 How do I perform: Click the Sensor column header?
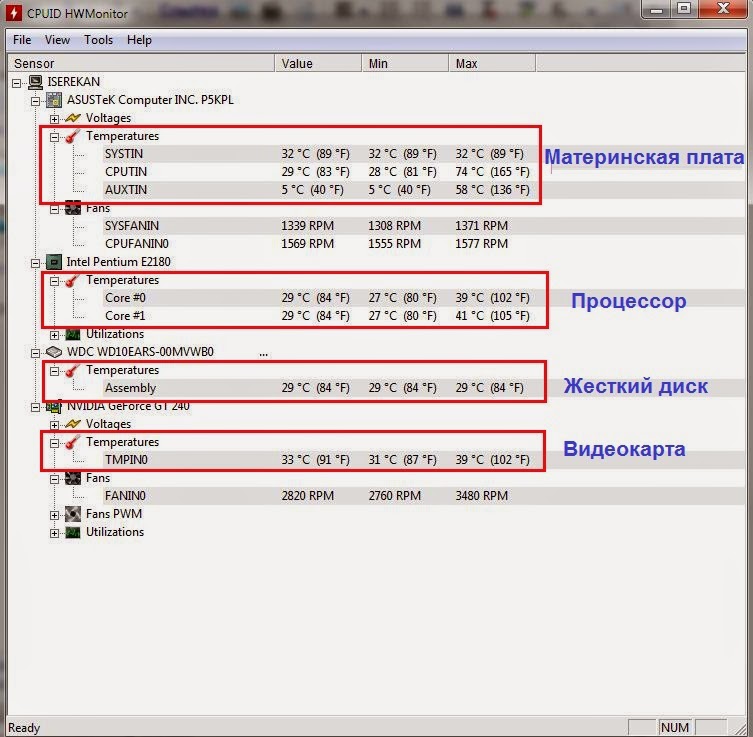[142, 63]
